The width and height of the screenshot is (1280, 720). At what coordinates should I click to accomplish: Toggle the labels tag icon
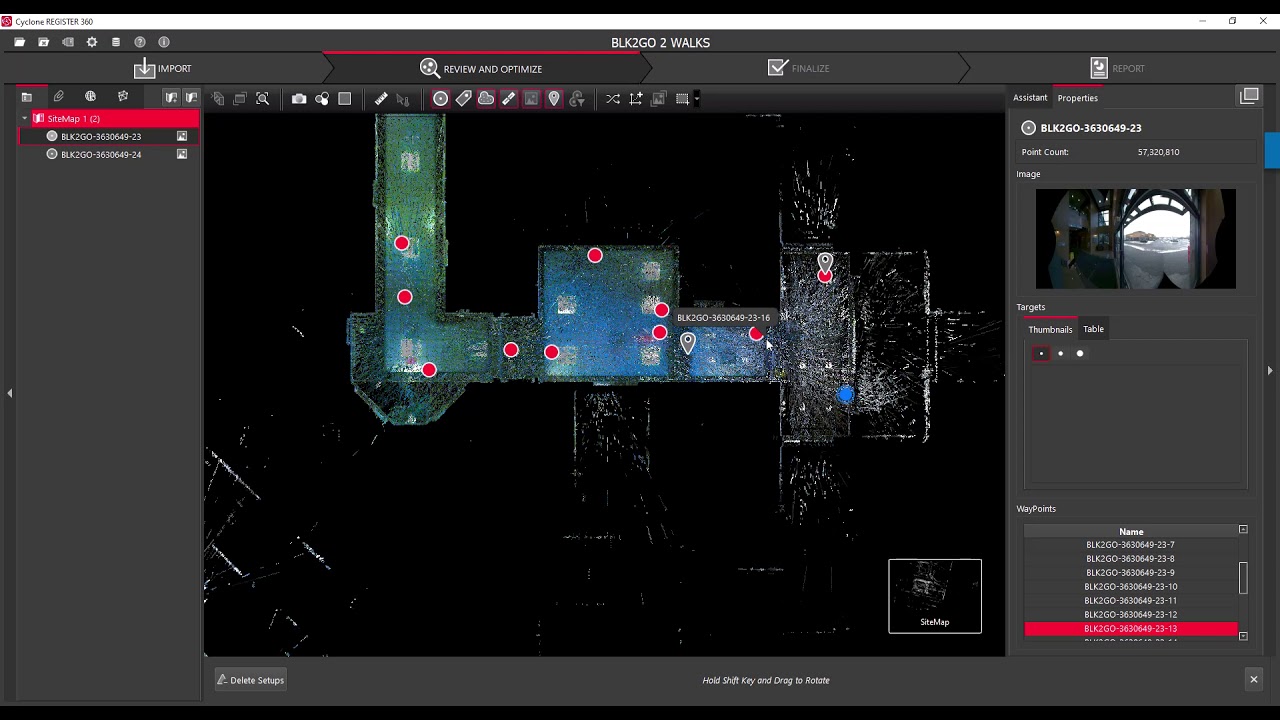pos(463,99)
